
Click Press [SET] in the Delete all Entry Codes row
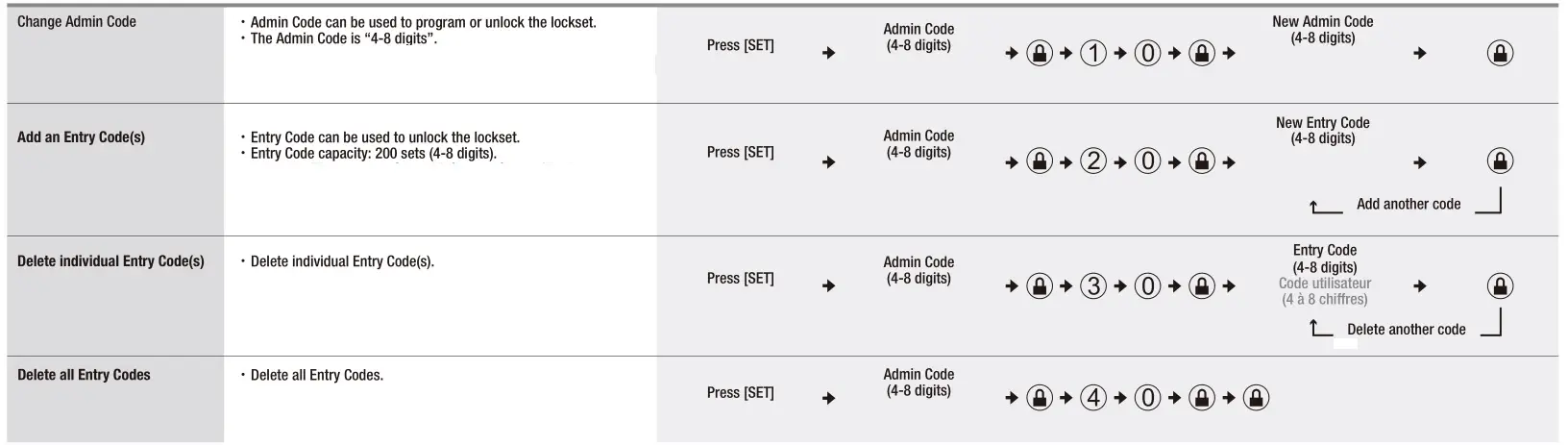740,392
